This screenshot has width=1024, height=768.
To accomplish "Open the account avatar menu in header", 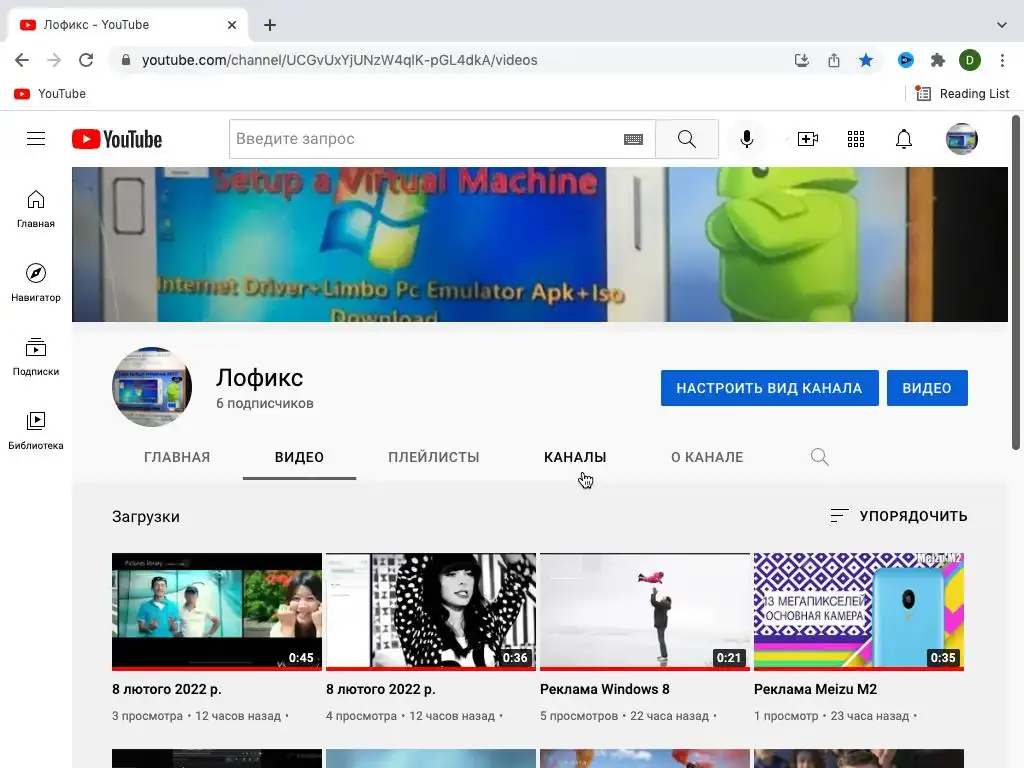I will coord(961,139).
